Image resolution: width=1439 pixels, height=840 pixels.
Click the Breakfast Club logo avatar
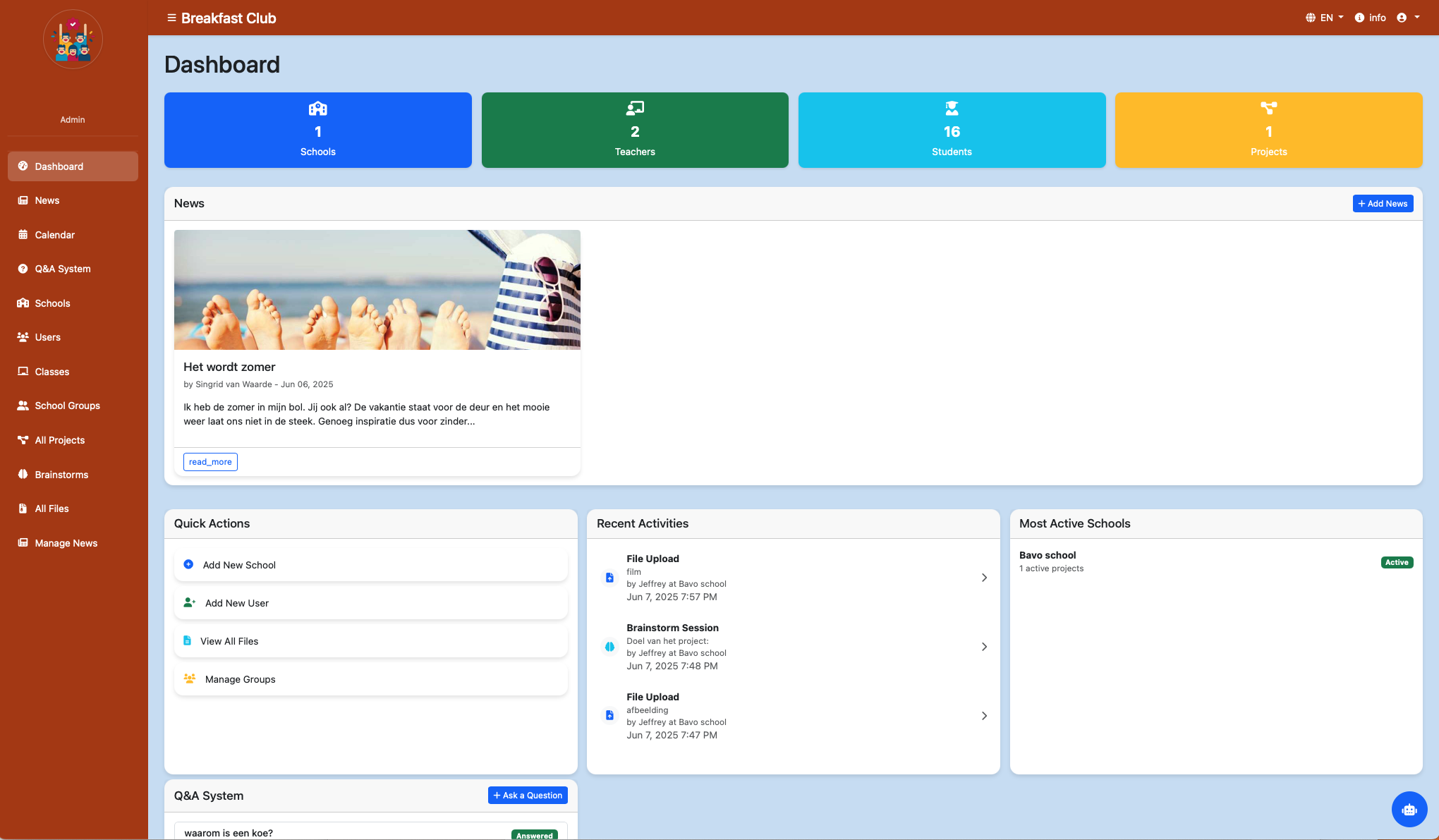coord(73,39)
